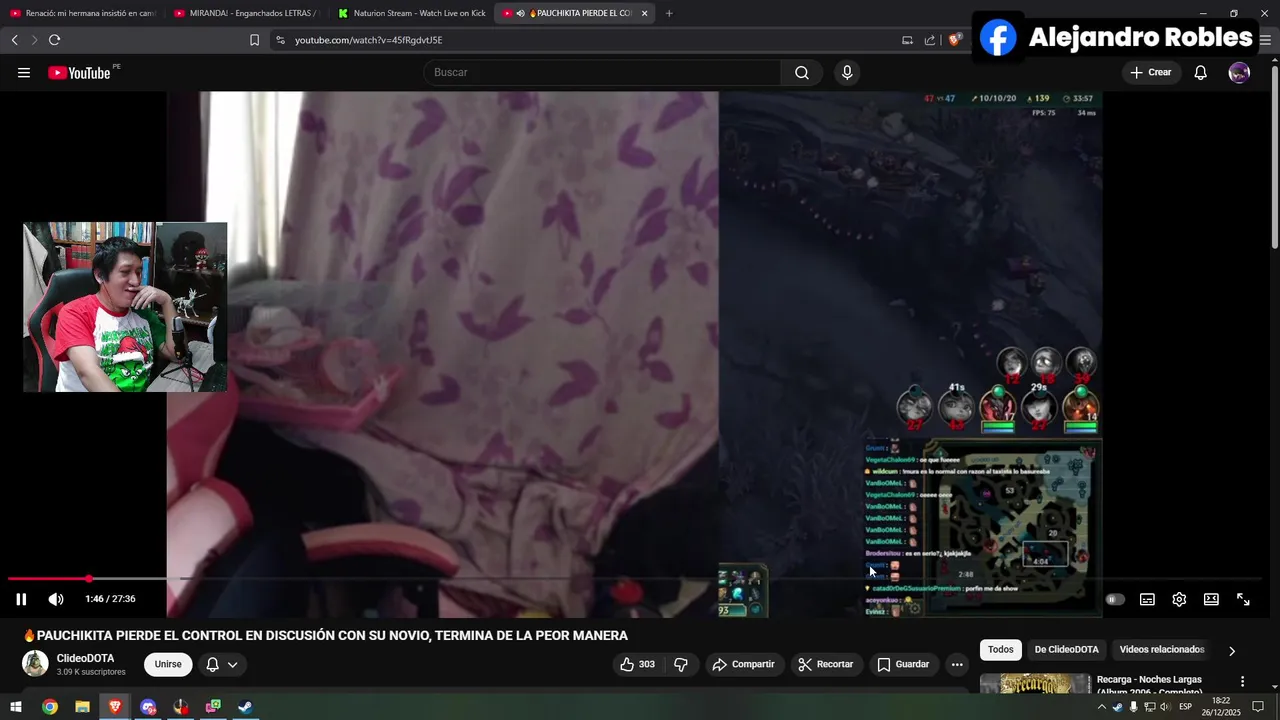The width and height of the screenshot is (1280, 720).
Task: Click the page vertical scrollbar
Action: point(1274,155)
